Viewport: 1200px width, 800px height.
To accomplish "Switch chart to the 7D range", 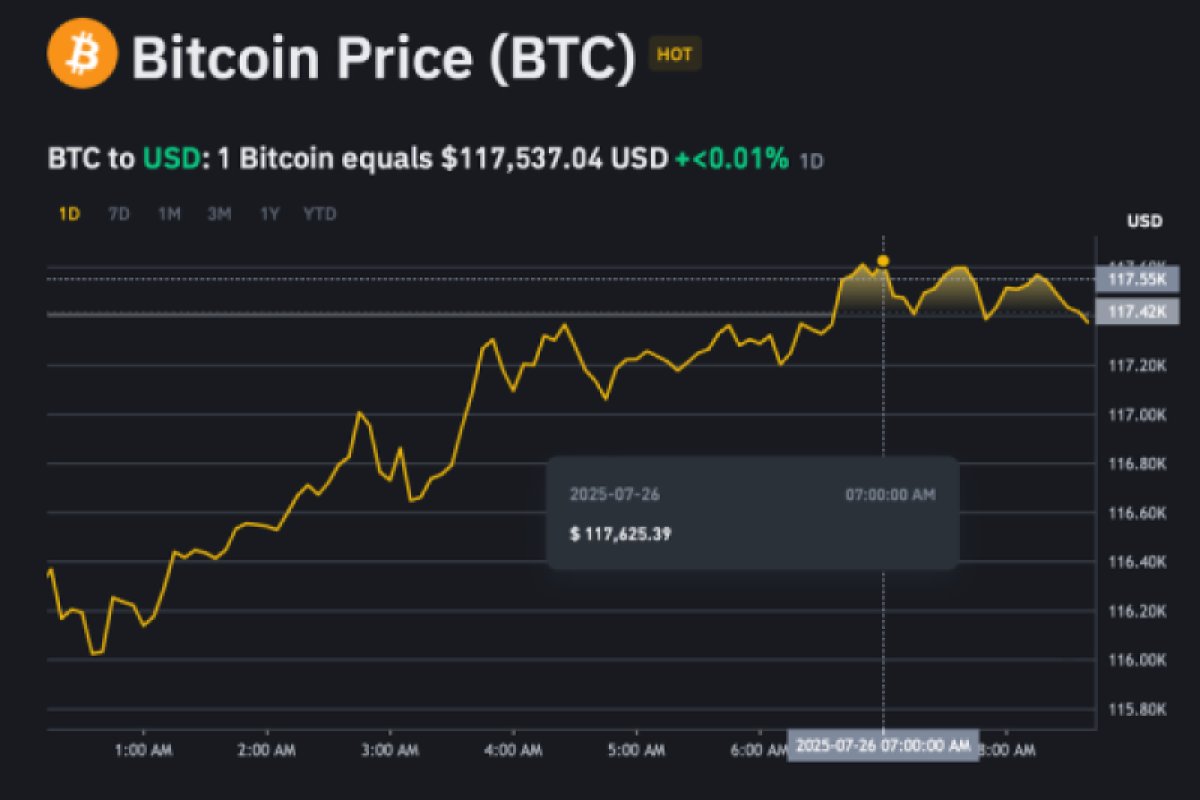I will [119, 214].
